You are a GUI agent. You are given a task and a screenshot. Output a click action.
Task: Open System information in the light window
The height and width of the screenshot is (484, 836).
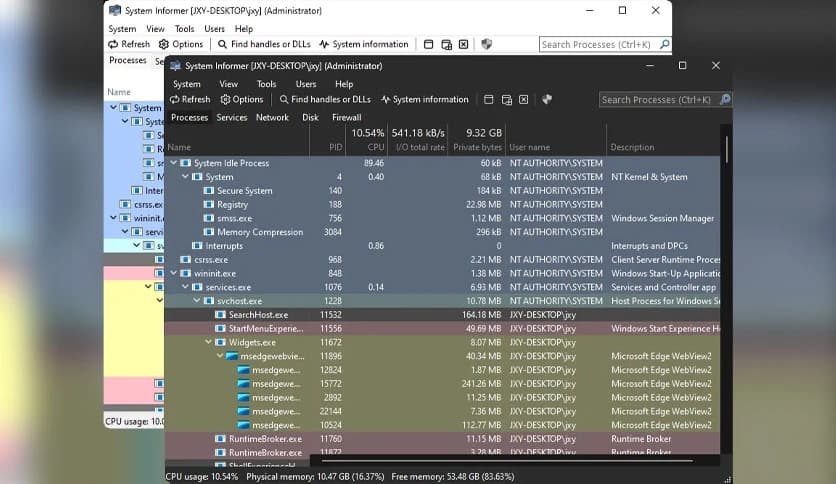pos(364,44)
